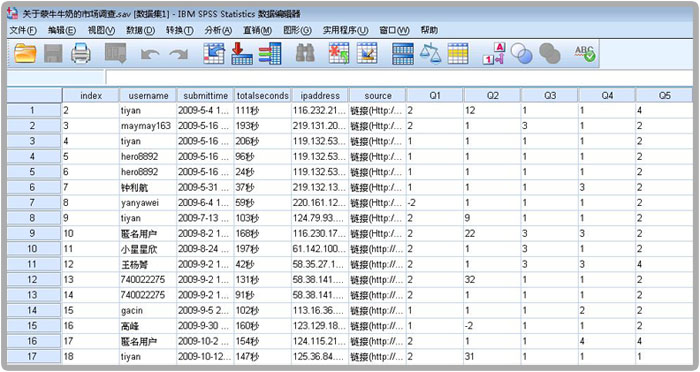Open Weight cases scales icon
Screen dimensions: 700x372
coord(430,53)
